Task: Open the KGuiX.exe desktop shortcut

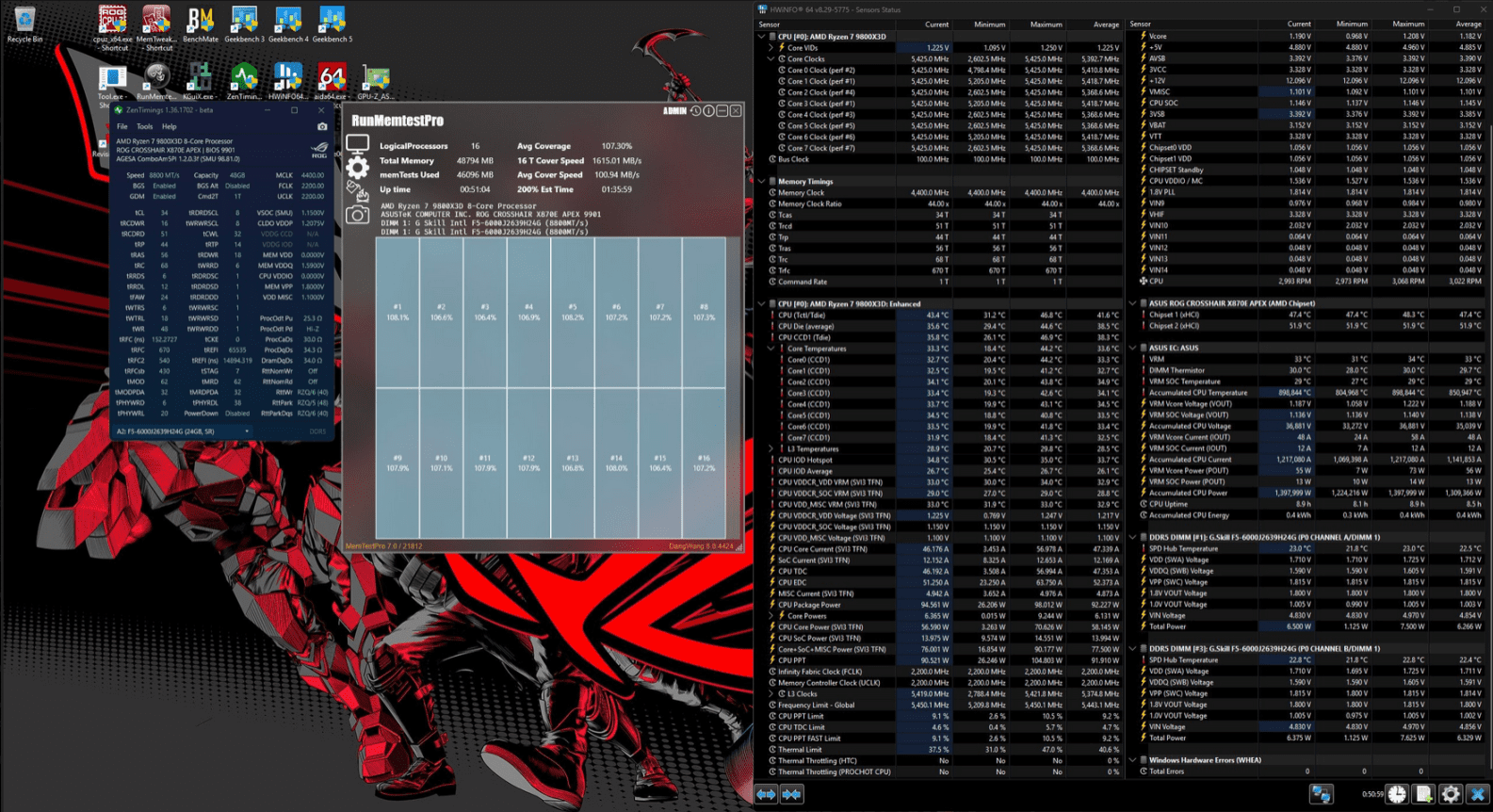Action: pyautogui.click(x=200, y=82)
